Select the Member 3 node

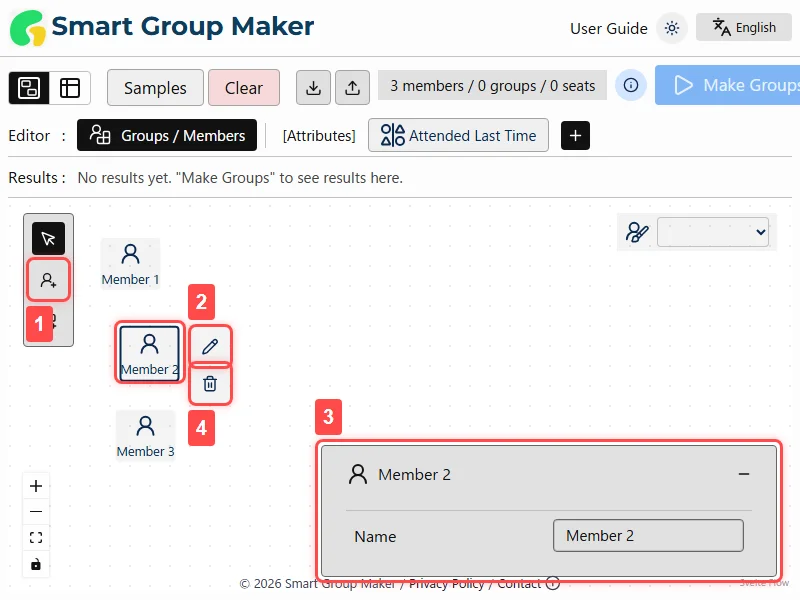[x=145, y=436]
